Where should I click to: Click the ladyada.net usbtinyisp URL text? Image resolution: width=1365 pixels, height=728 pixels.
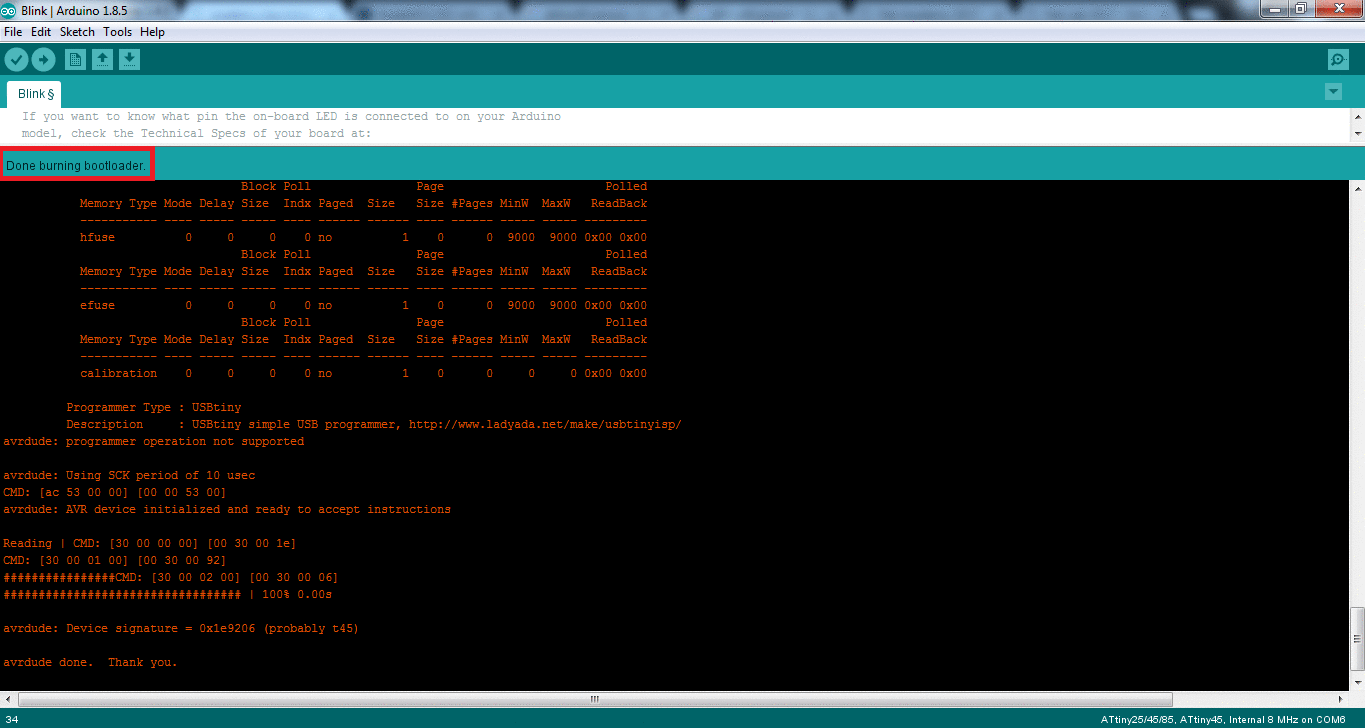coord(545,424)
